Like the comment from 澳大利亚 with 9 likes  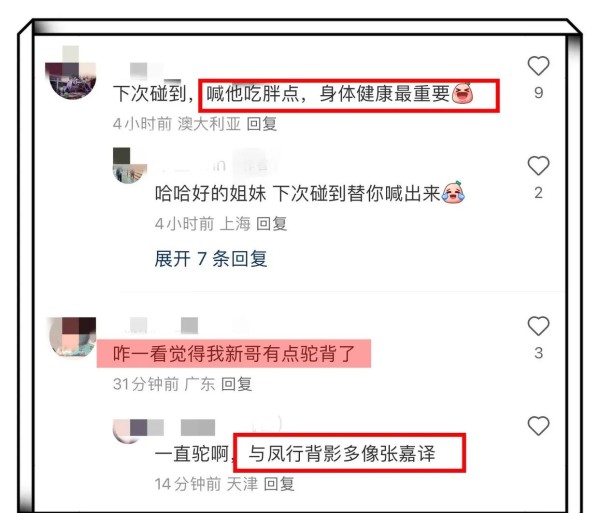(x=538, y=66)
